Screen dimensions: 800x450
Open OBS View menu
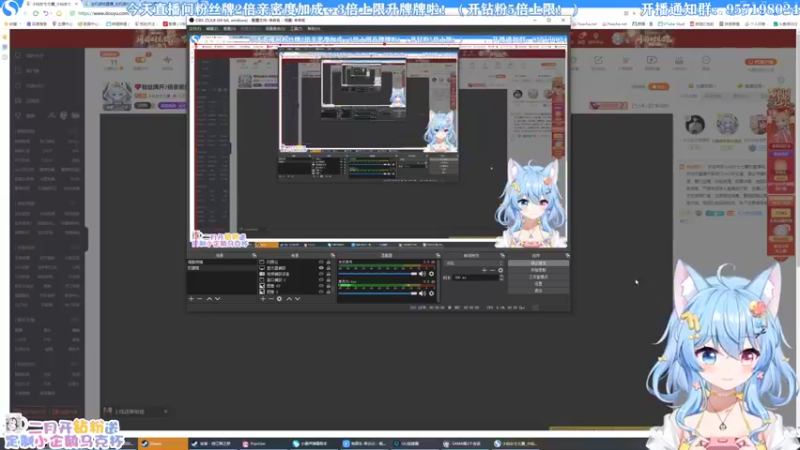coord(230,29)
